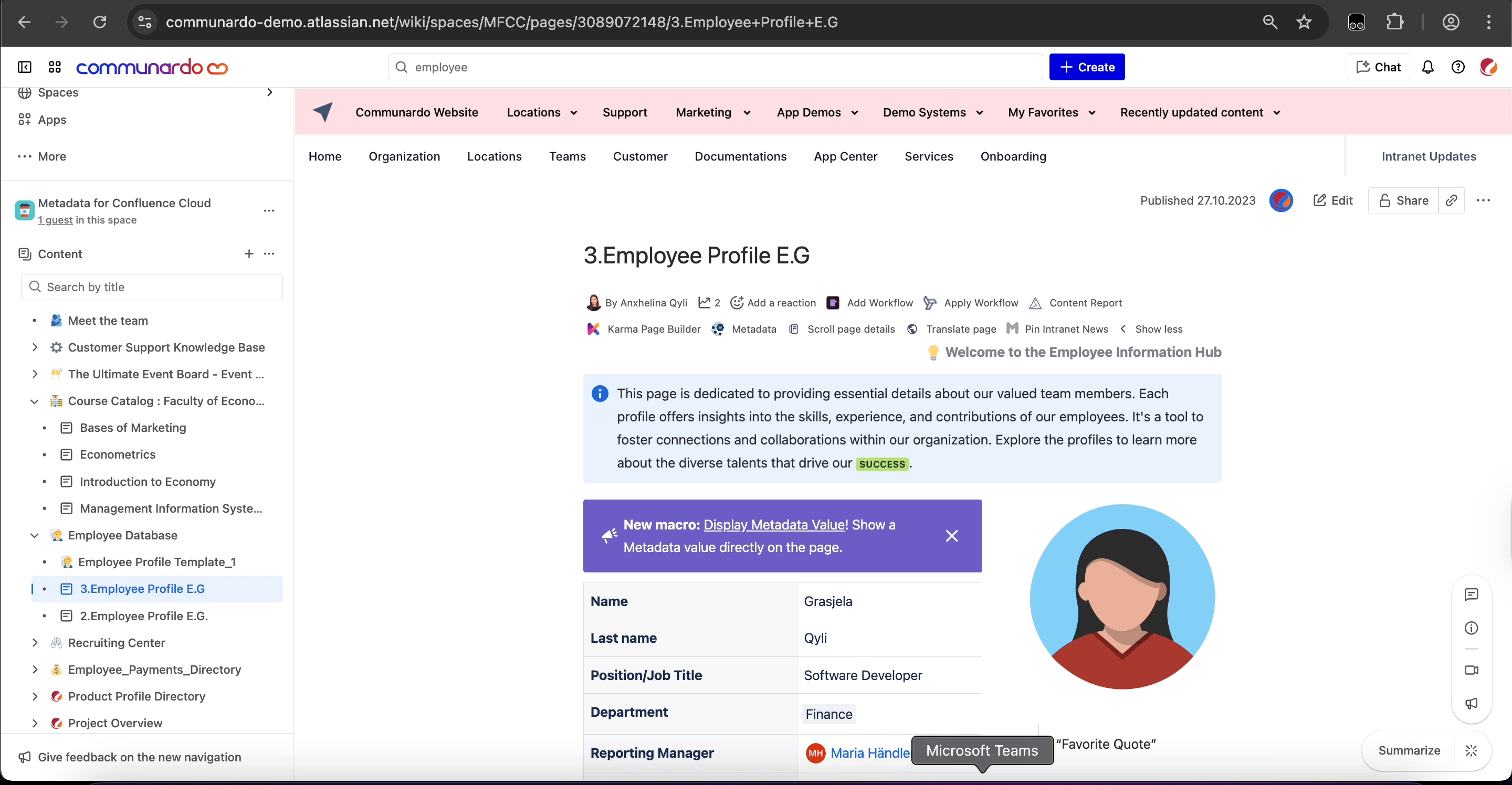Screen dimensions: 1512x785
Task: Open the App Demos dropdown menu
Action: point(816,113)
